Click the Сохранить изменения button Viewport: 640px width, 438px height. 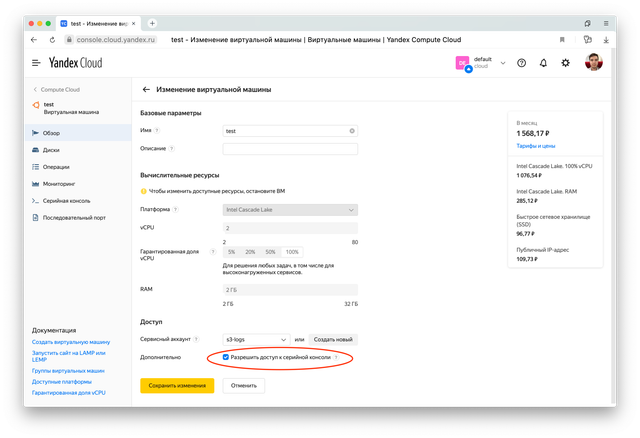tap(177, 385)
